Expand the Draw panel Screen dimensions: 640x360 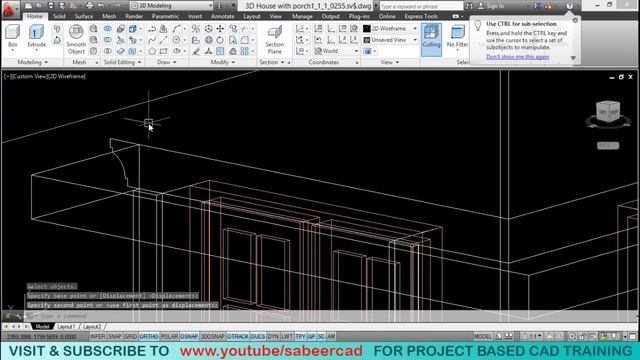coord(167,62)
